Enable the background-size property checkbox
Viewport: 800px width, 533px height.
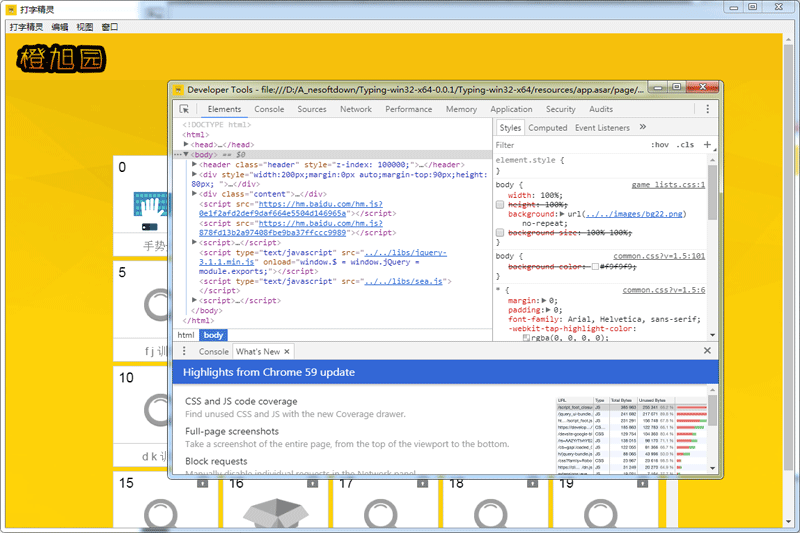click(x=501, y=233)
